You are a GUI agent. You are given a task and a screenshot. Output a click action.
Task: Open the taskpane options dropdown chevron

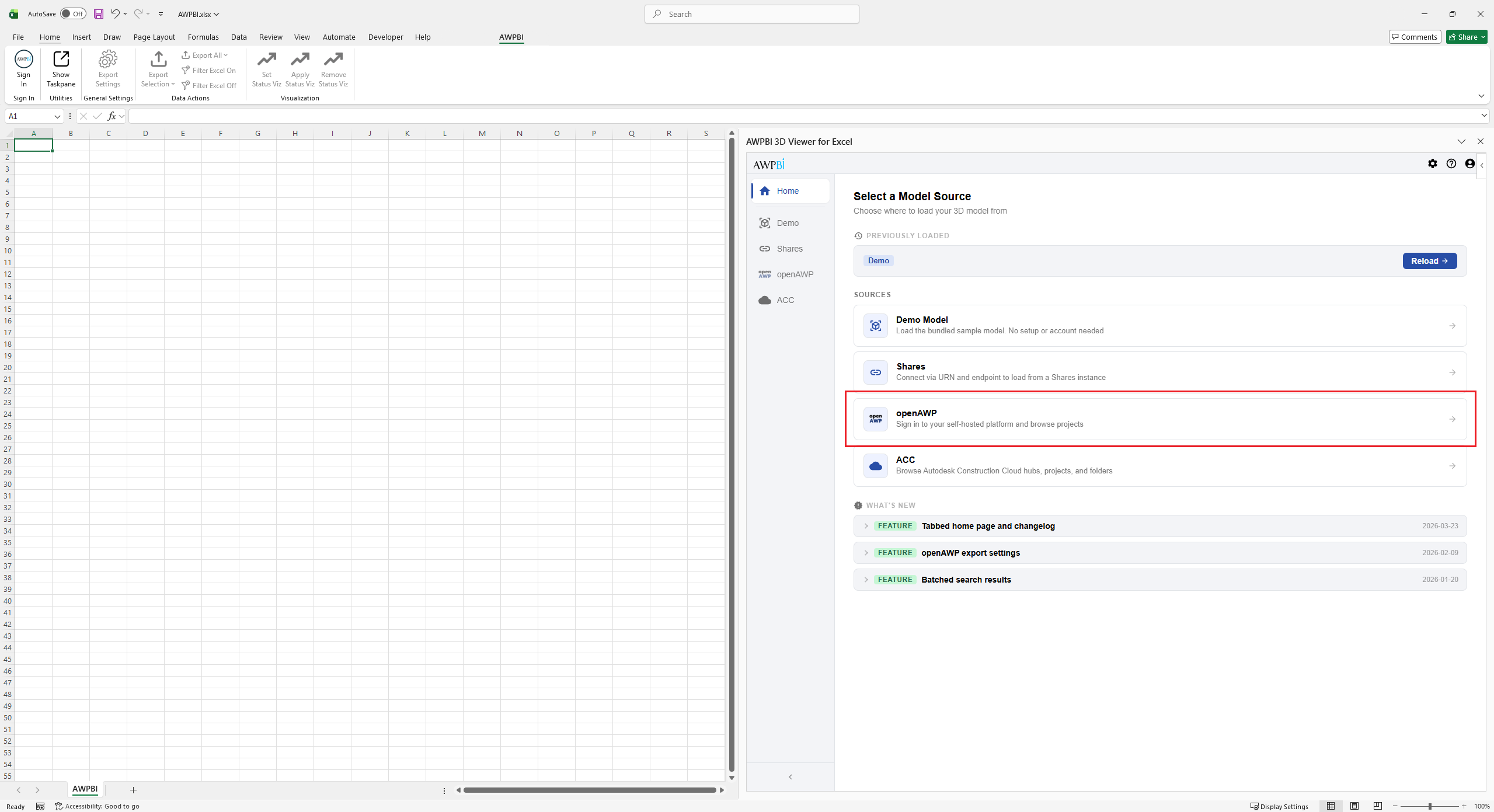pos(1462,141)
